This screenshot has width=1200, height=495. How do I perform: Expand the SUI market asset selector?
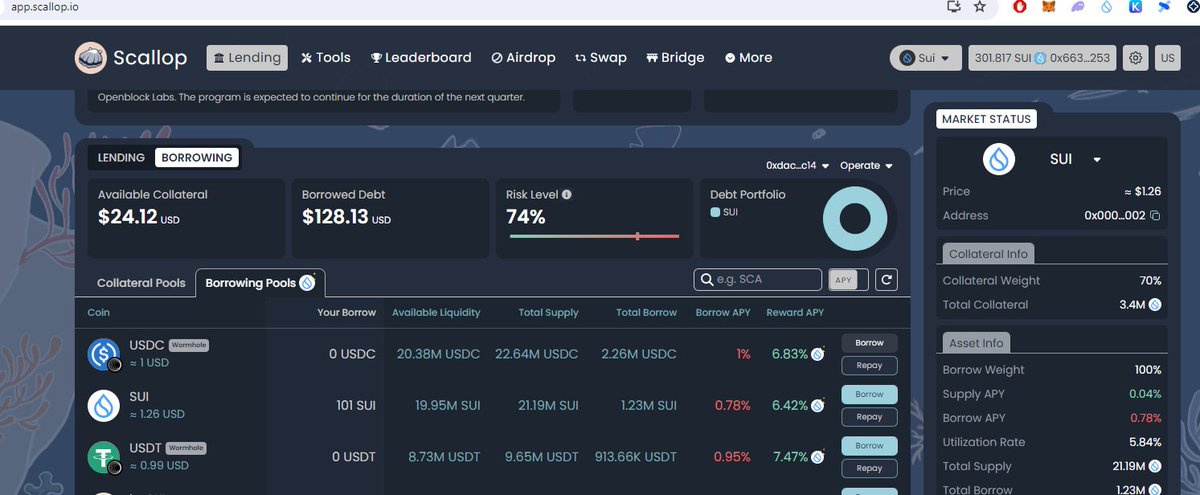1075,160
